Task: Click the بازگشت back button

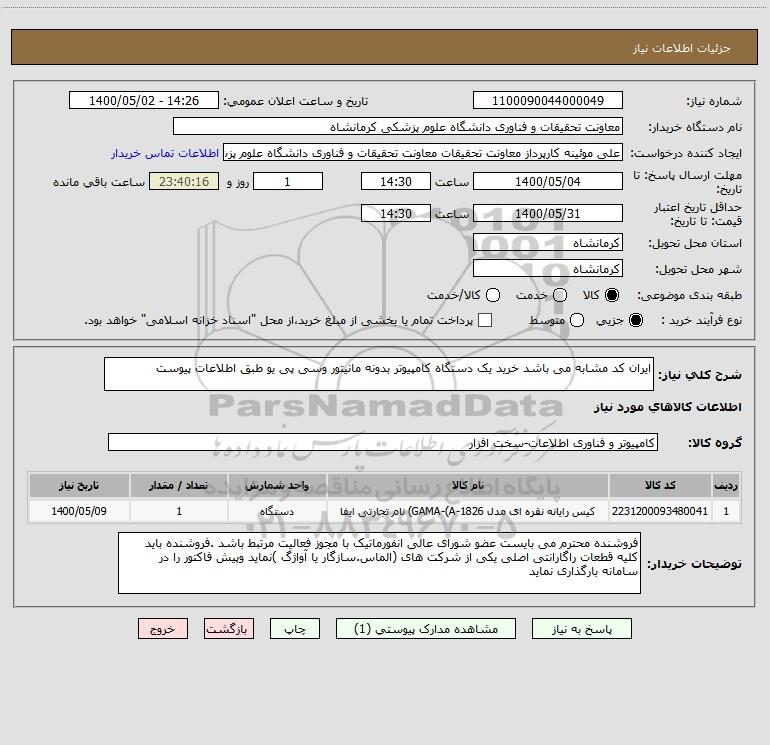Action: coord(229,629)
